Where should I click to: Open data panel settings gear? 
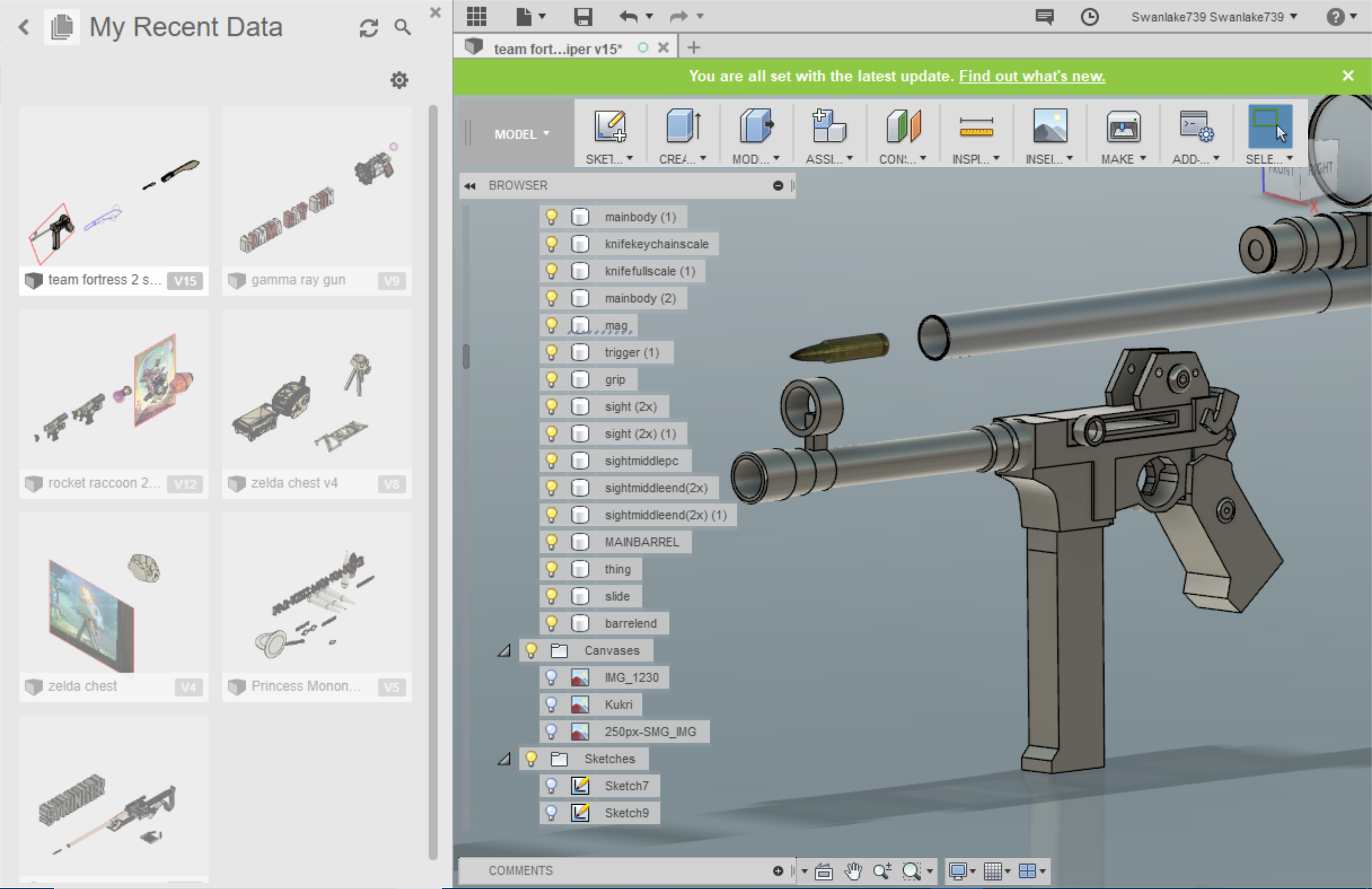coord(399,80)
